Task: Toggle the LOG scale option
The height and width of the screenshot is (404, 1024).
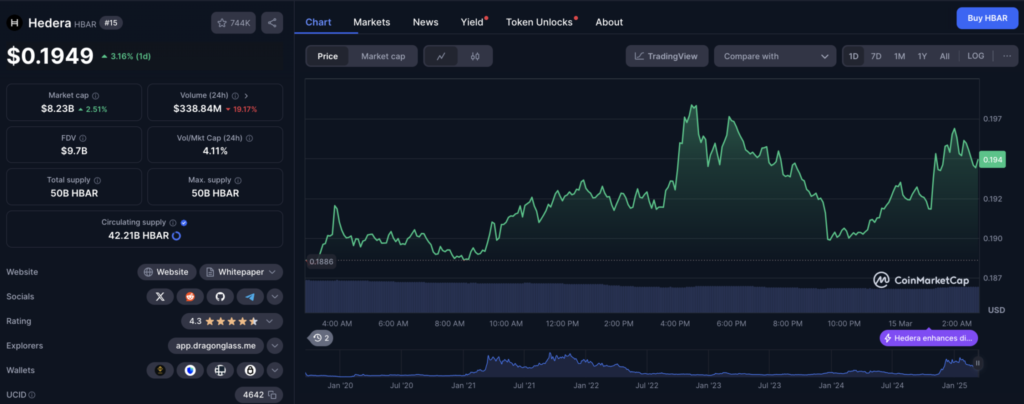Action: click(975, 56)
